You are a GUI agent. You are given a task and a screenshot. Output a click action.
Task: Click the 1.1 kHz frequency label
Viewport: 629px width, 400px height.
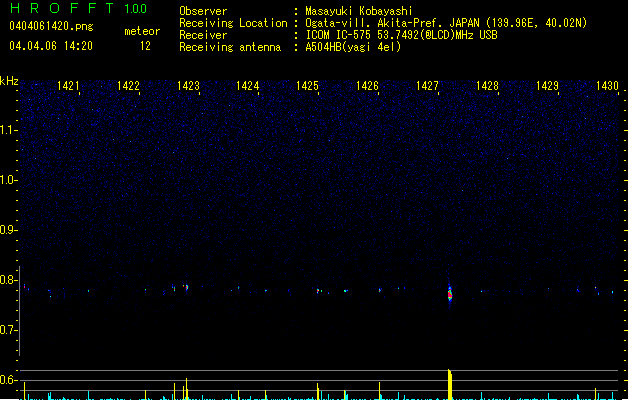point(9,130)
